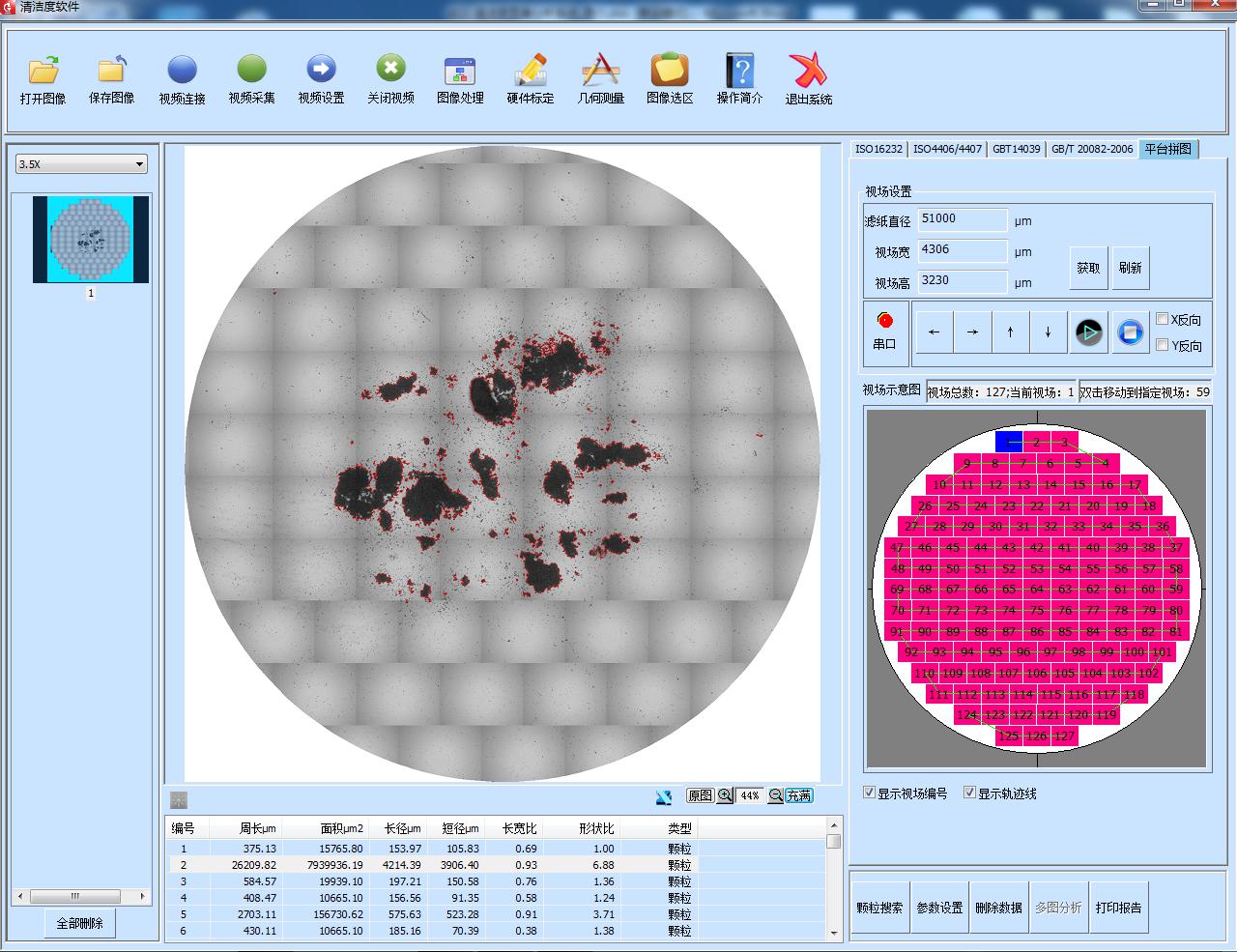
Task: Select the image thumbnail numbered 1
Action: [91, 240]
